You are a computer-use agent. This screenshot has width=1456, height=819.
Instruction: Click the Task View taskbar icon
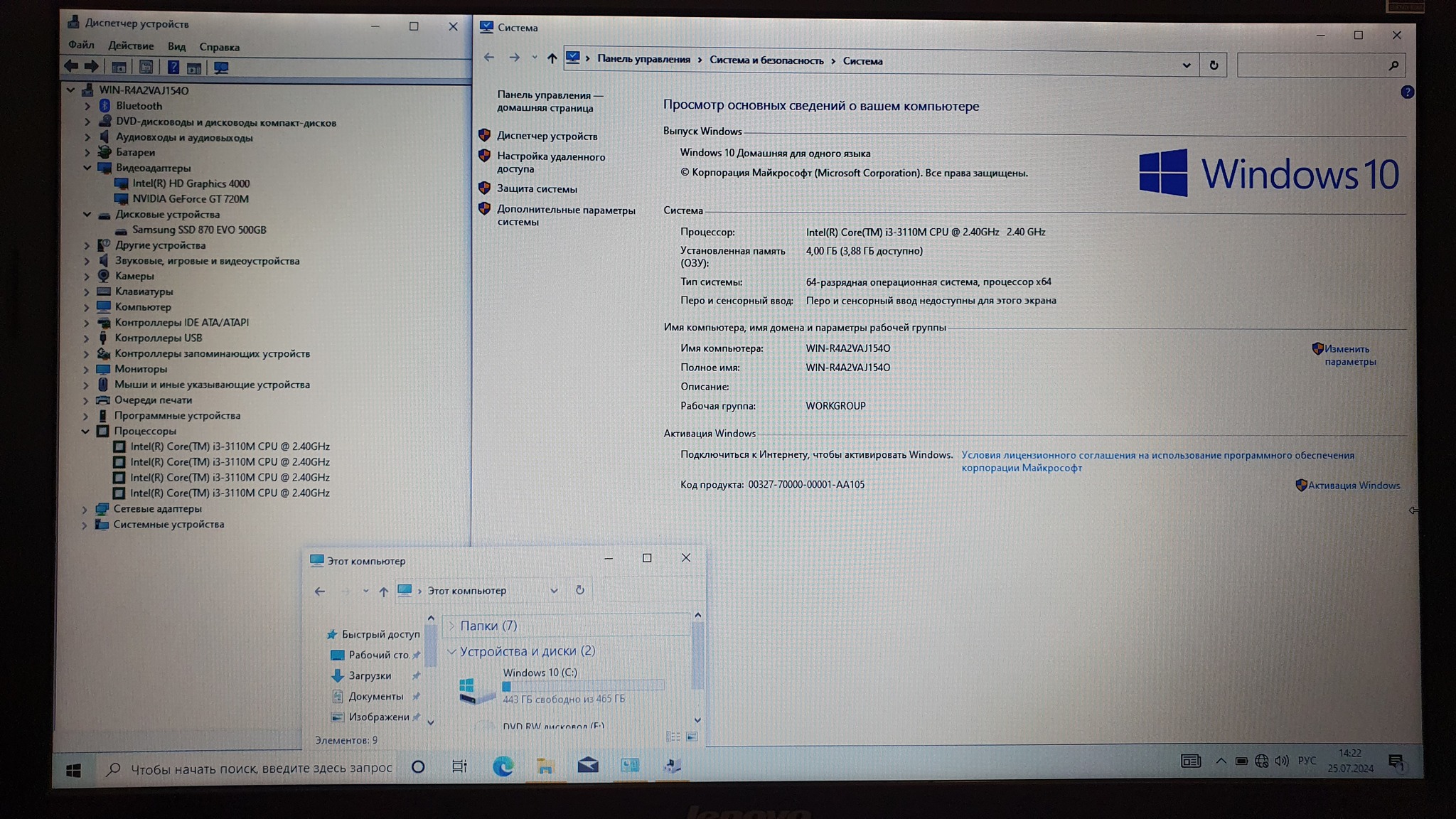[x=459, y=766]
